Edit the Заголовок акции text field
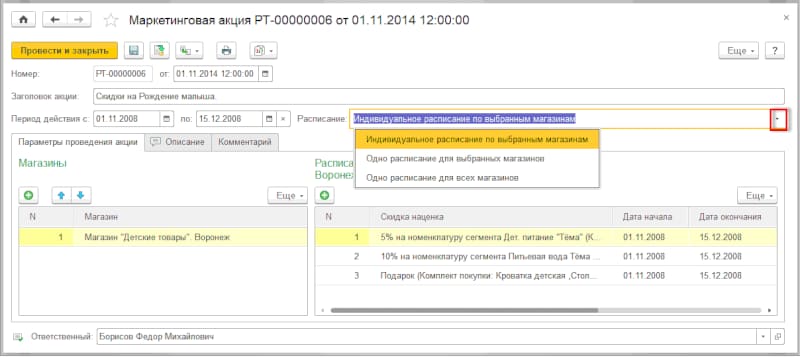The height and width of the screenshot is (360, 800). [x=439, y=96]
